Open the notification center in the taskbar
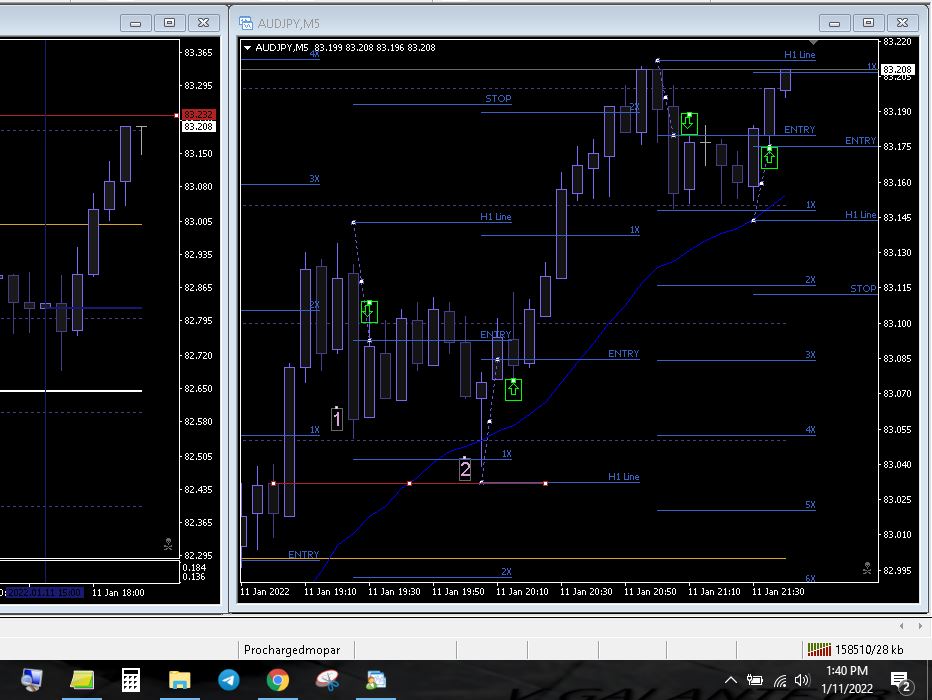Image resolution: width=932 pixels, height=700 pixels. [x=904, y=681]
